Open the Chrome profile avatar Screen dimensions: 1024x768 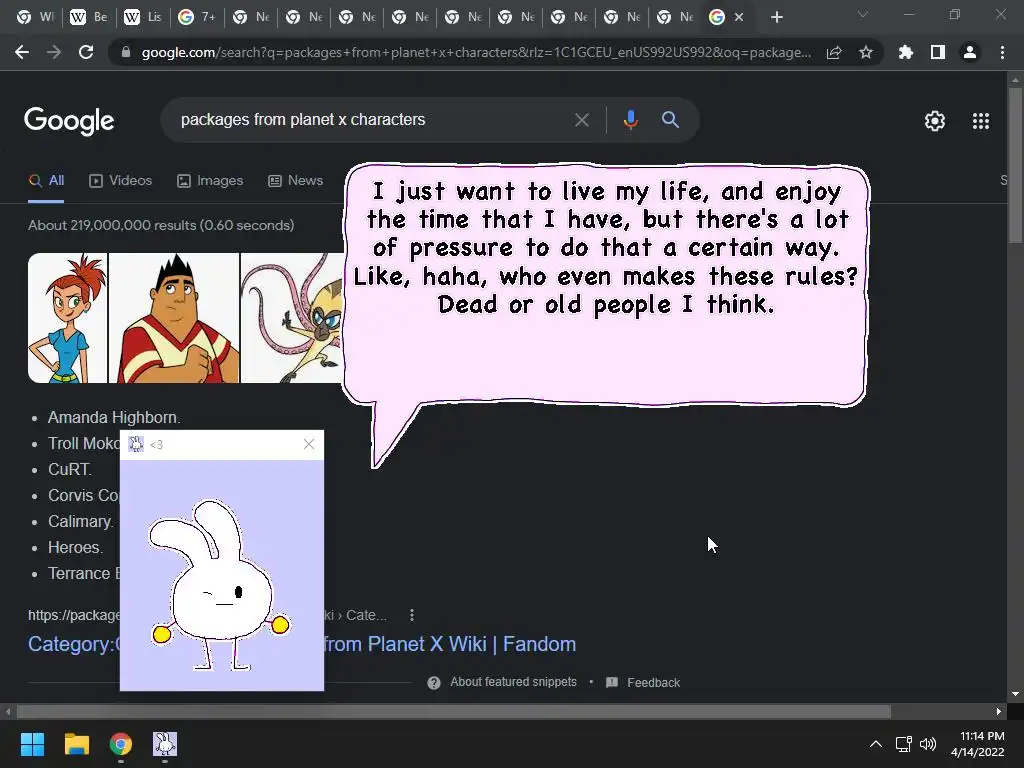(x=970, y=52)
